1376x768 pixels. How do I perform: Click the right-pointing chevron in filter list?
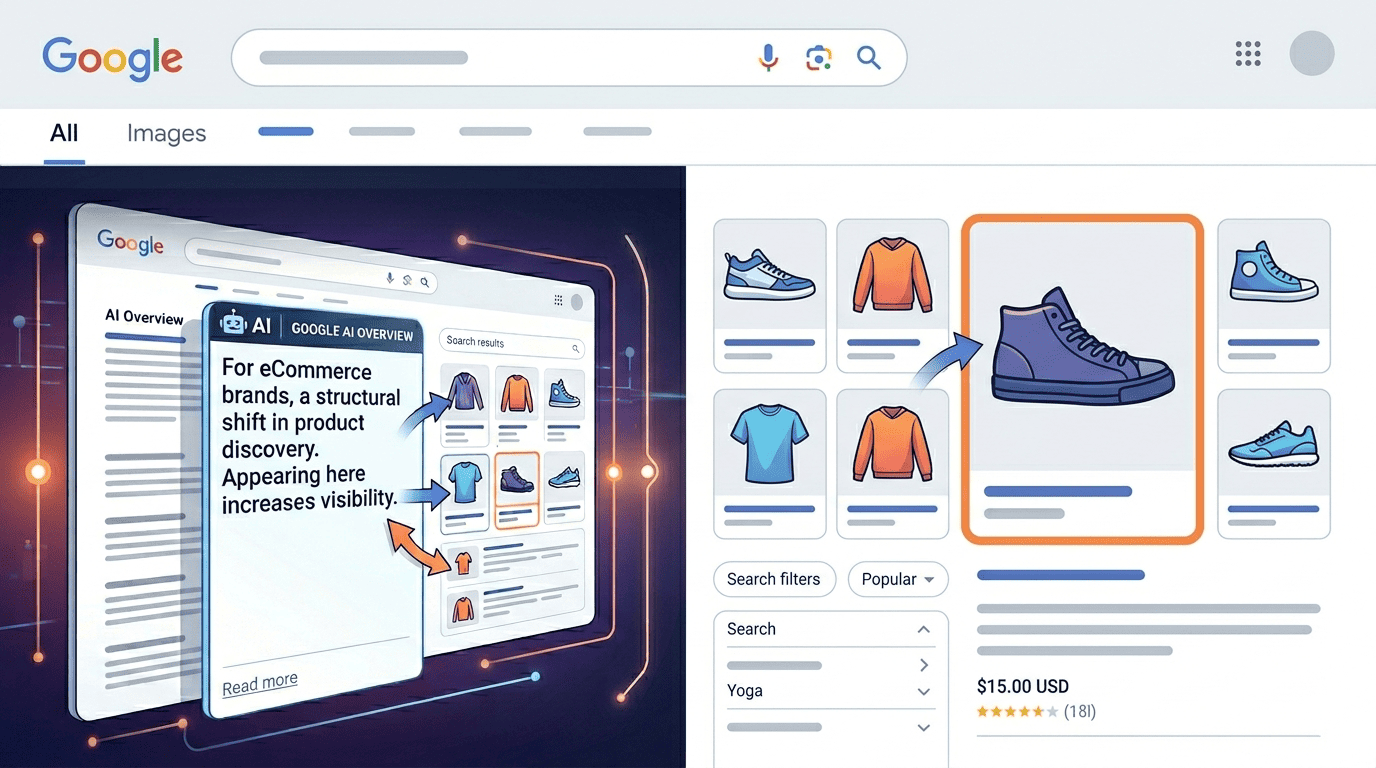pyautogui.click(x=924, y=665)
